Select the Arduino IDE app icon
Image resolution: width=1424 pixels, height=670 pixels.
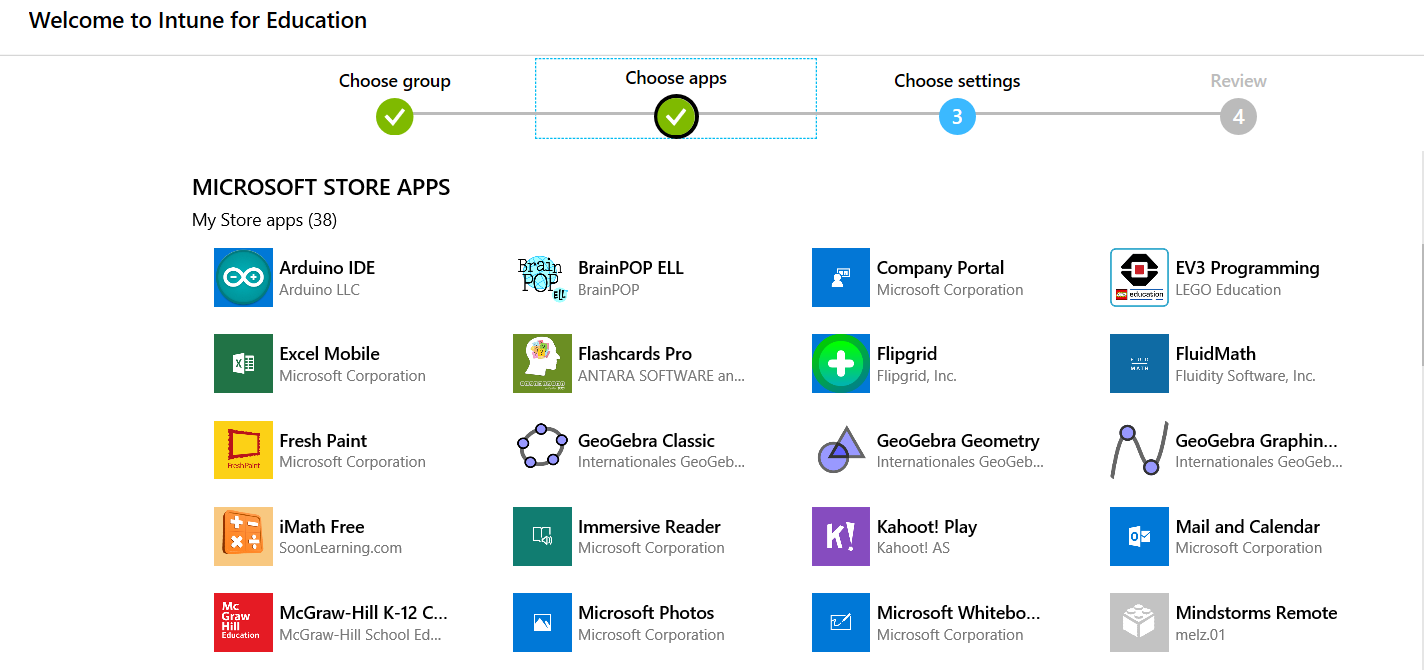tap(243, 277)
